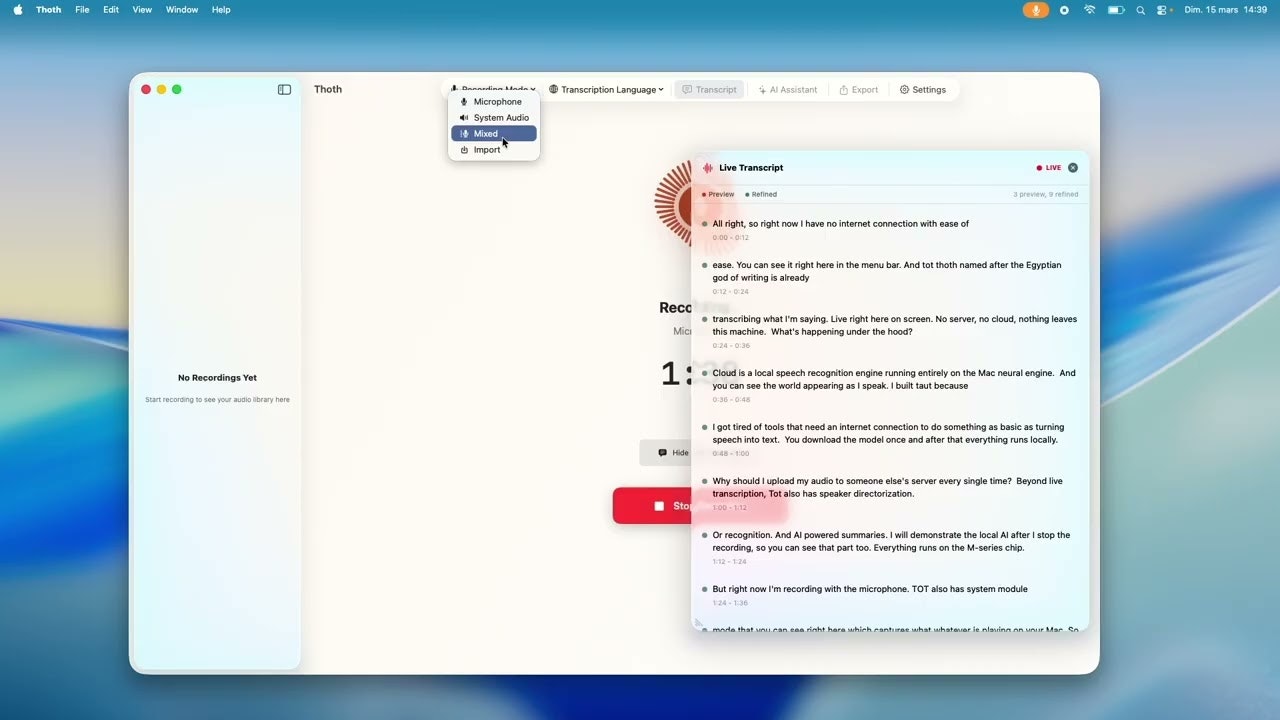Click the '3 preview, 9 refined' counter
This screenshot has height=720, width=1280.
click(x=1045, y=194)
